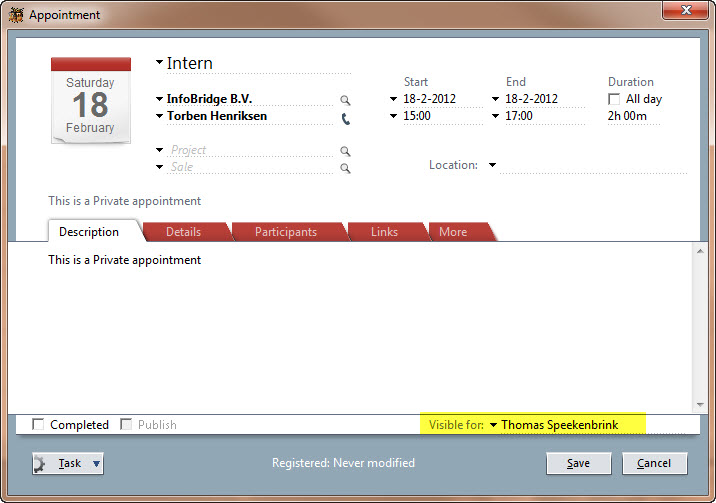
Task: Click the InfoBridge B.V. company name
Action: pyautogui.click(x=209, y=99)
